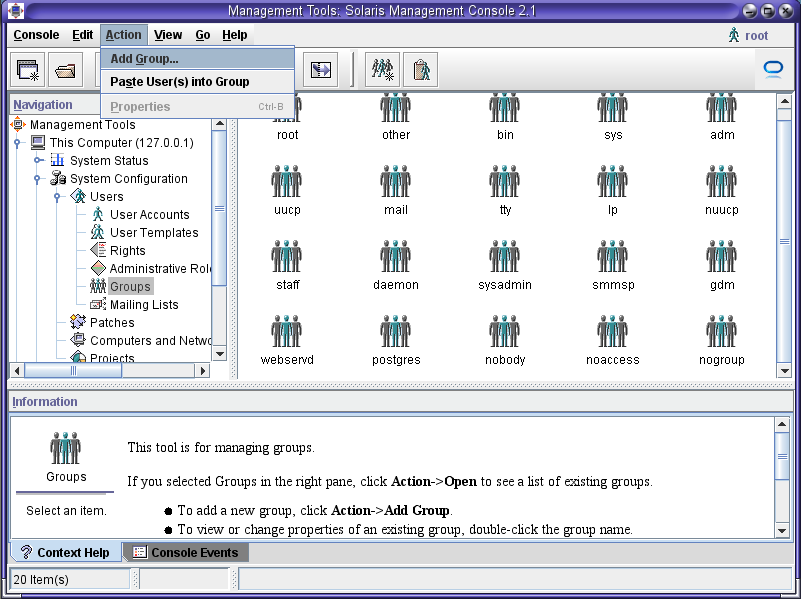Select the nogroup group icon
The height and width of the screenshot is (599, 801).
[x=721, y=331]
